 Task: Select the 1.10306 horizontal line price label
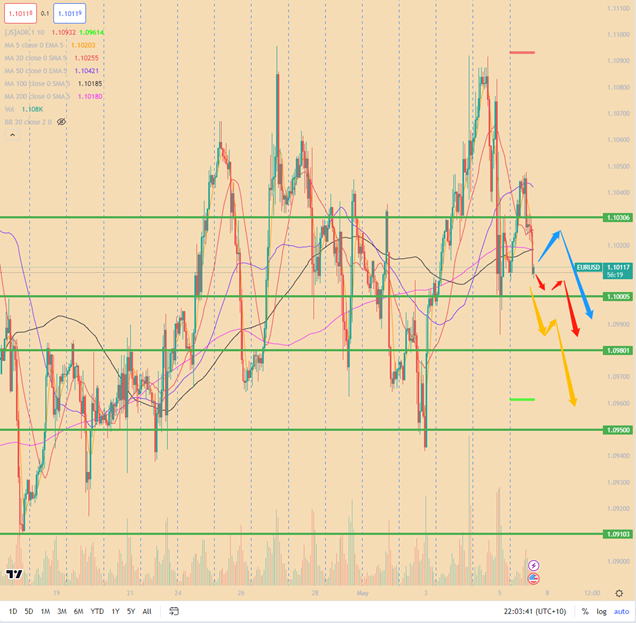[617, 217]
